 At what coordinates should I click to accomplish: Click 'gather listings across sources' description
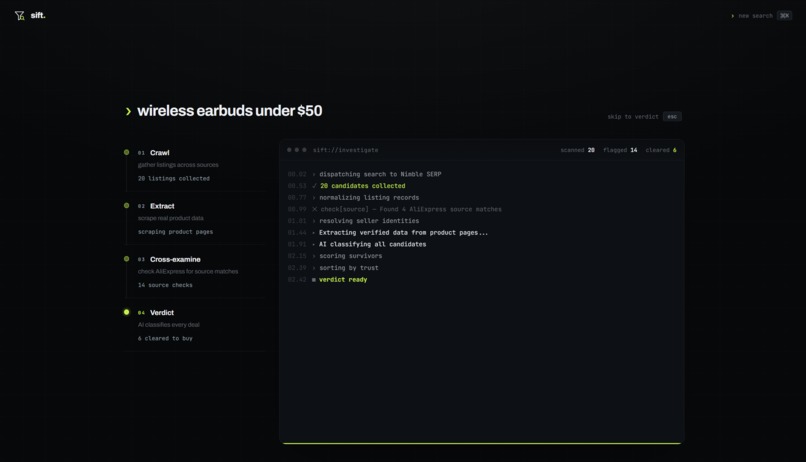(178, 165)
